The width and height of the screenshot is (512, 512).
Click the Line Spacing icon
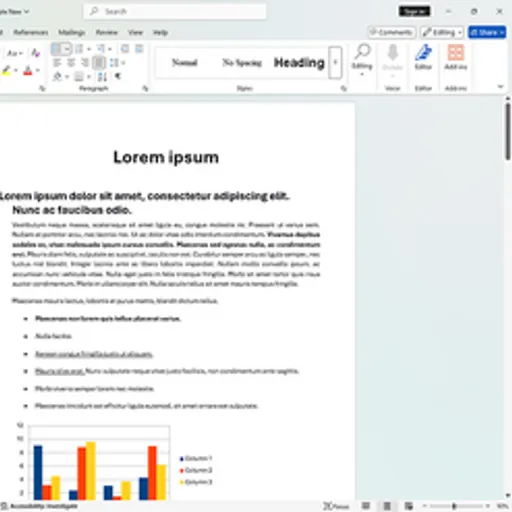tap(114, 63)
